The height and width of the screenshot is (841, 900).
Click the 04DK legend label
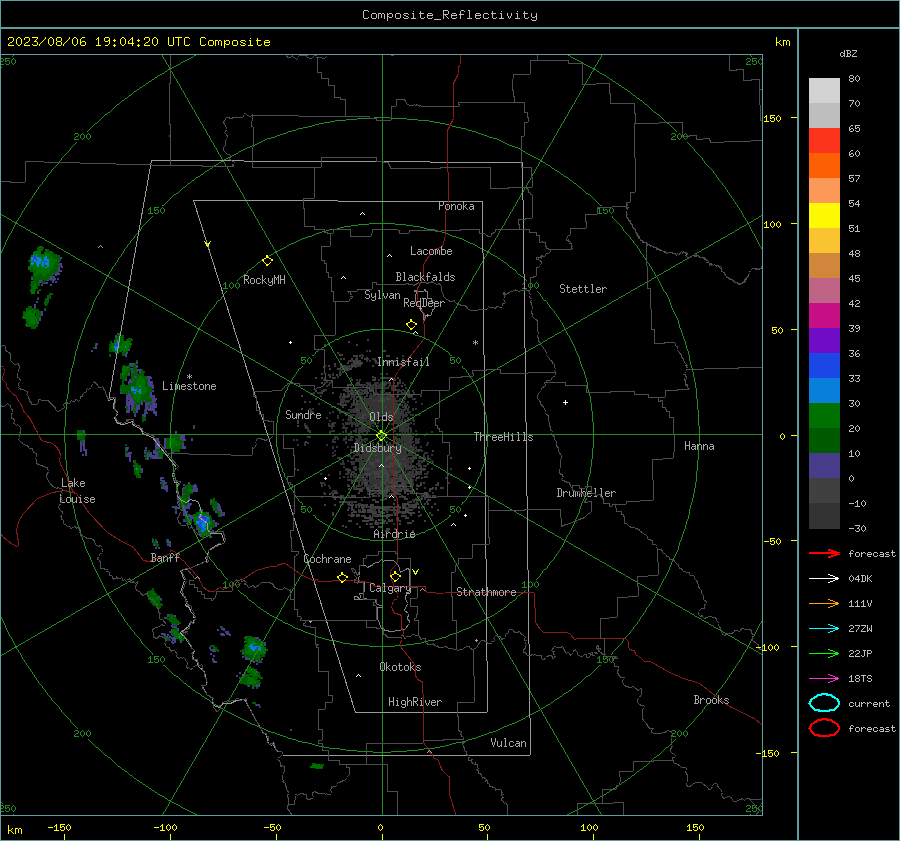coord(860,579)
